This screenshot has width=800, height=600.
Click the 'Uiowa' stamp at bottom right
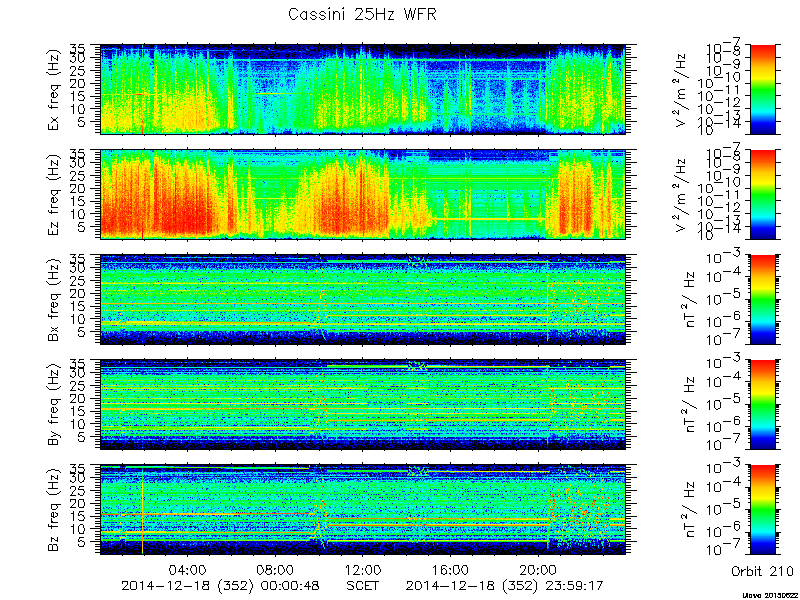770,595
